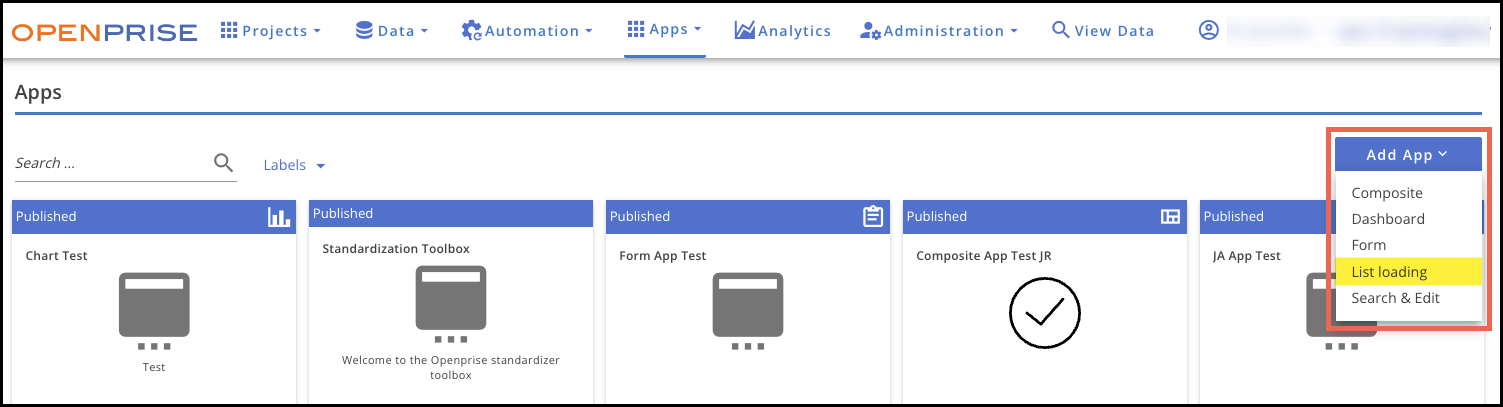The image size is (1503, 407).
Task: Expand the Automation menu
Action: click(x=527, y=31)
